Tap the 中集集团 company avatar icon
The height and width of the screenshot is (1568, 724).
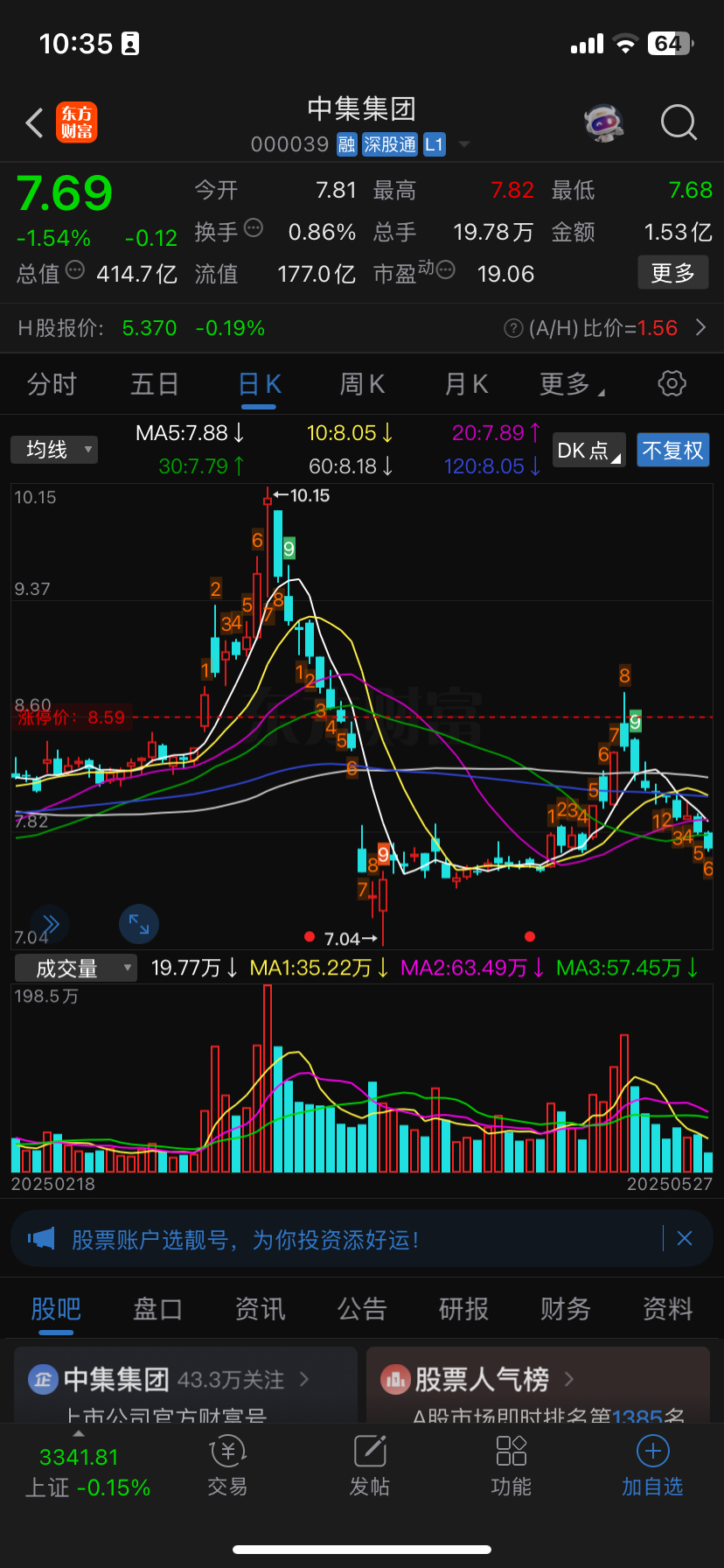[43, 1380]
